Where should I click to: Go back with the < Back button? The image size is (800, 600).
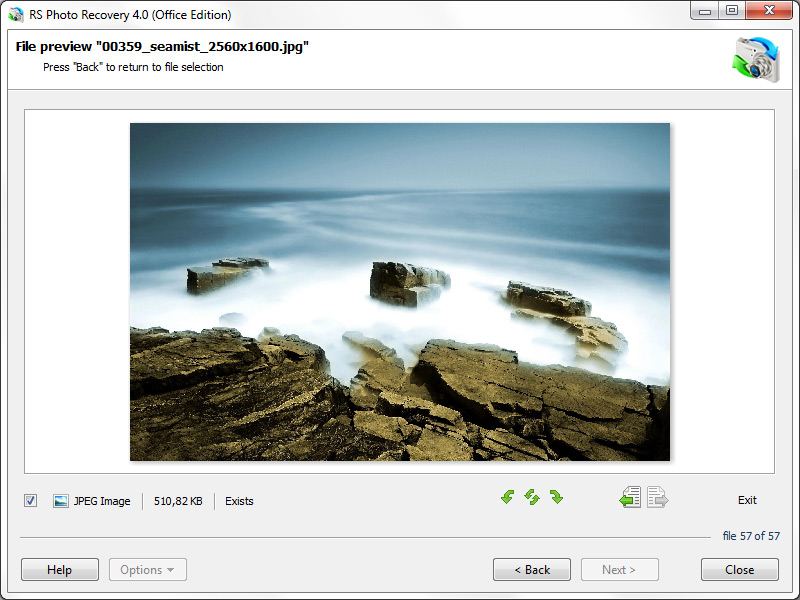(x=532, y=570)
